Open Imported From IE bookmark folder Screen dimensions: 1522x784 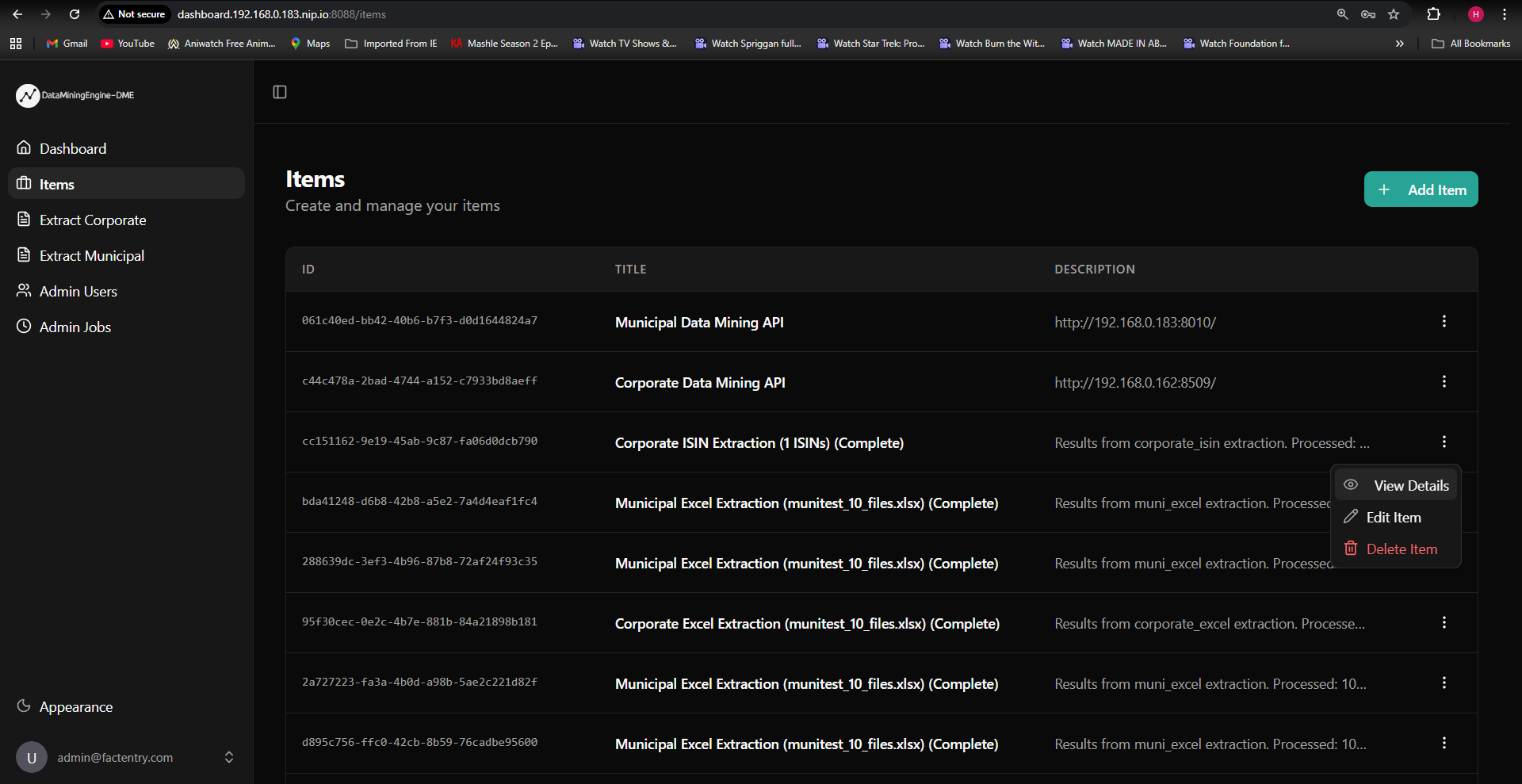pos(391,44)
